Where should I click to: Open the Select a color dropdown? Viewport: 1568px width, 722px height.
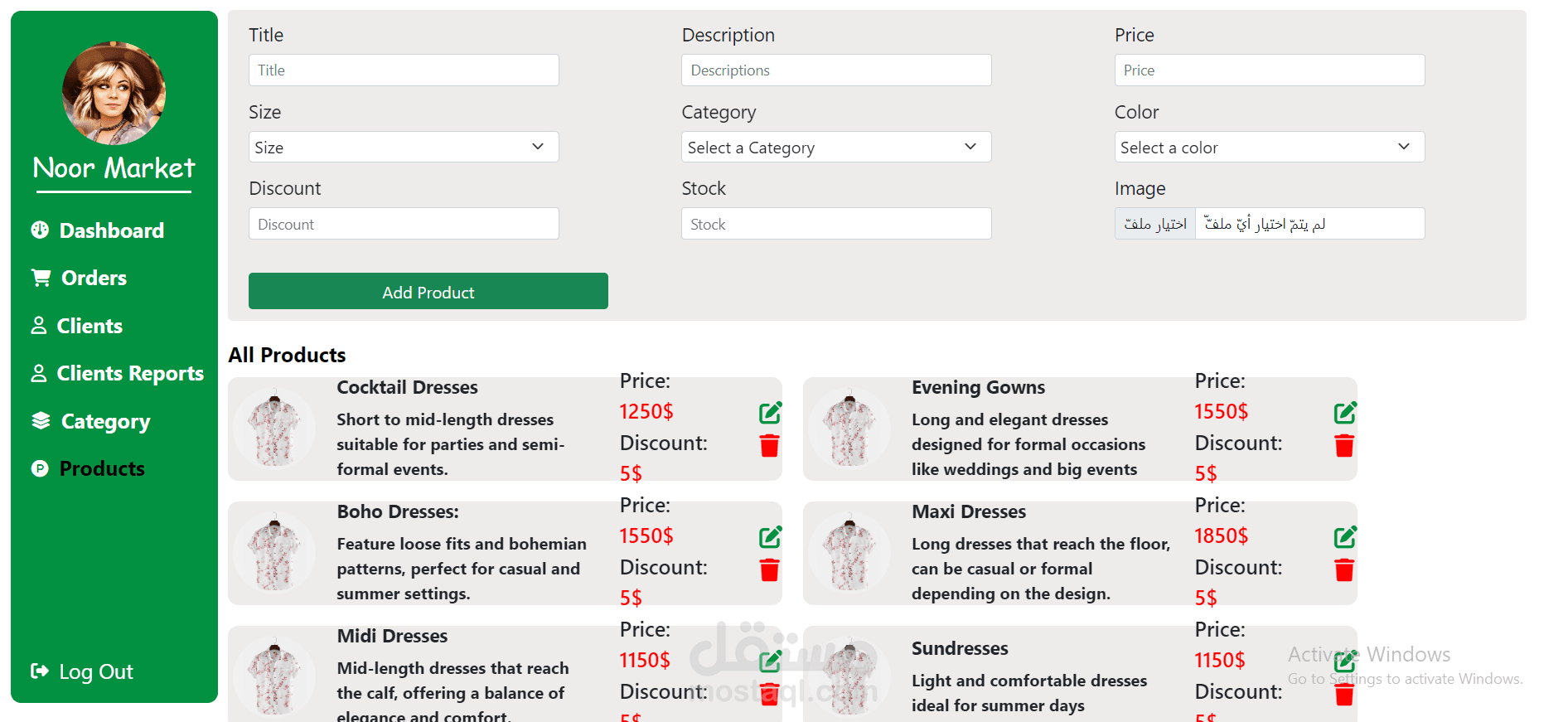pos(1270,147)
